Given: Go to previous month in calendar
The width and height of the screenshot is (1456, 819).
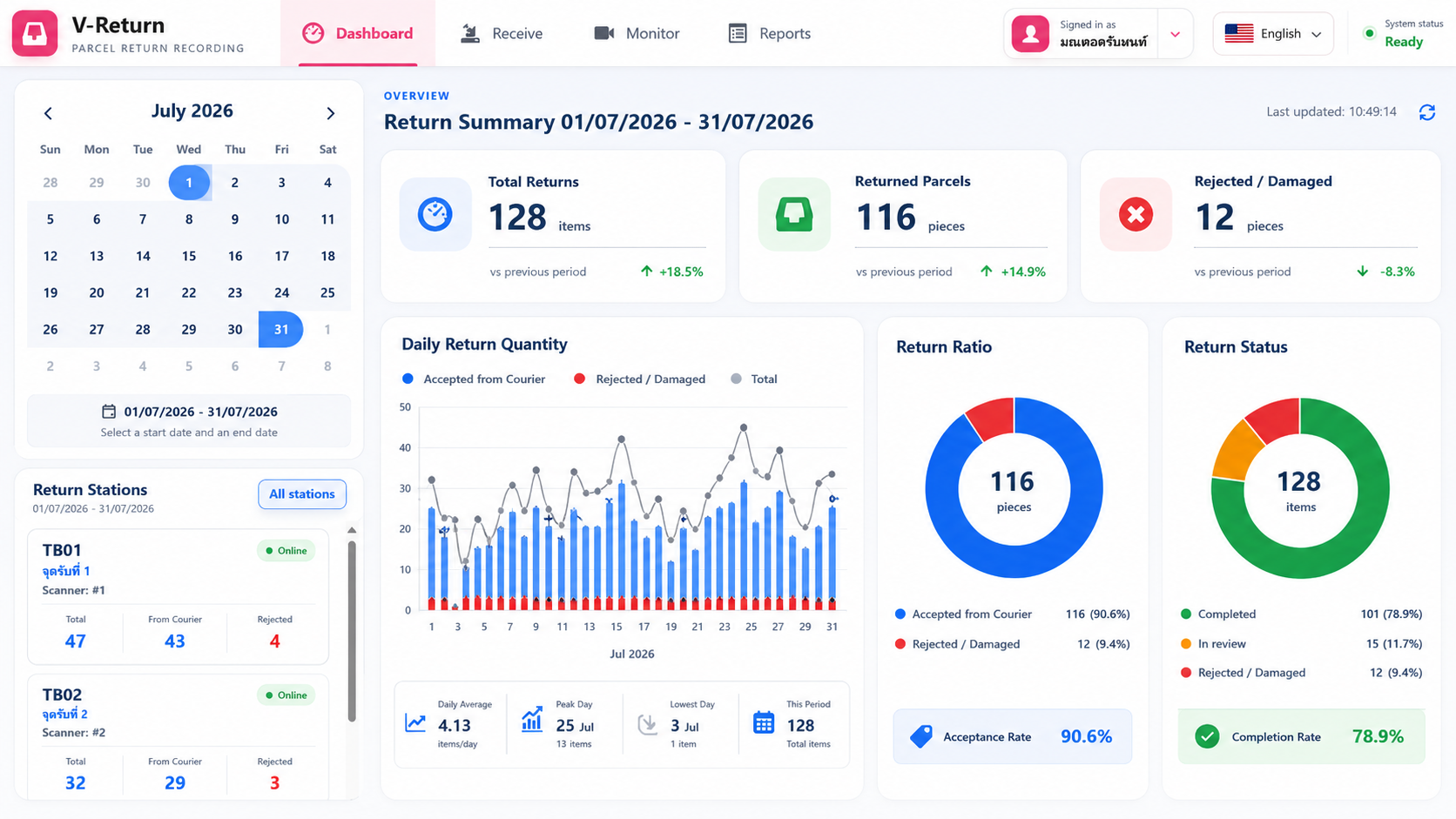Looking at the screenshot, I should (48, 113).
